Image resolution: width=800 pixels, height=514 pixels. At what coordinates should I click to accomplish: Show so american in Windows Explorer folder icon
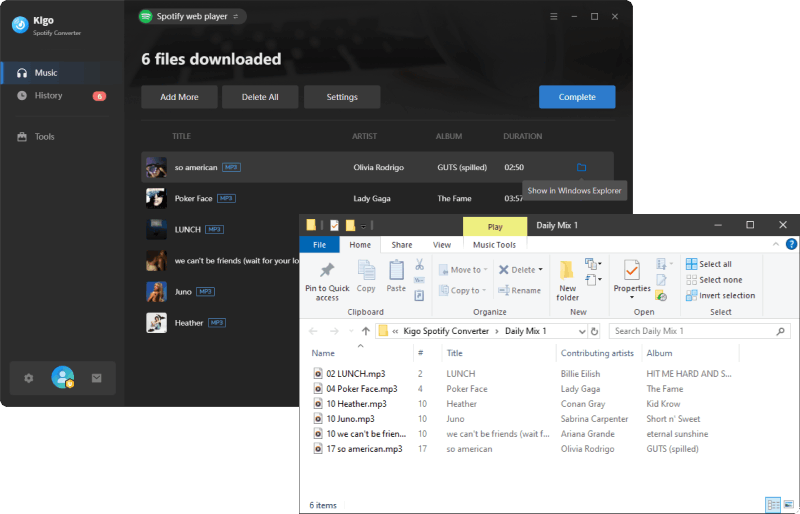(581, 167)
